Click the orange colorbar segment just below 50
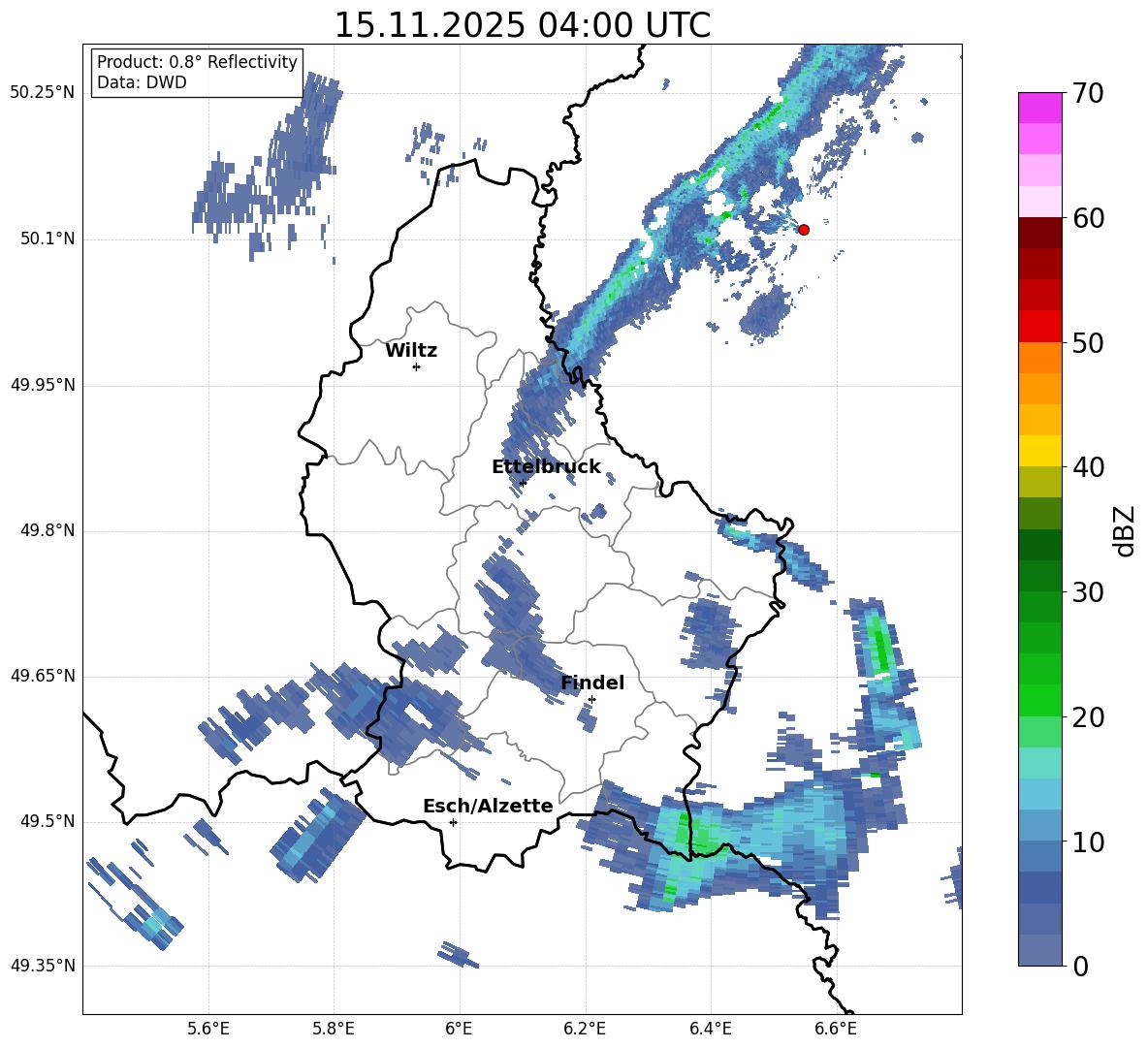The width and height of the screenshot is (1148, 1048). click(1039, 358)
